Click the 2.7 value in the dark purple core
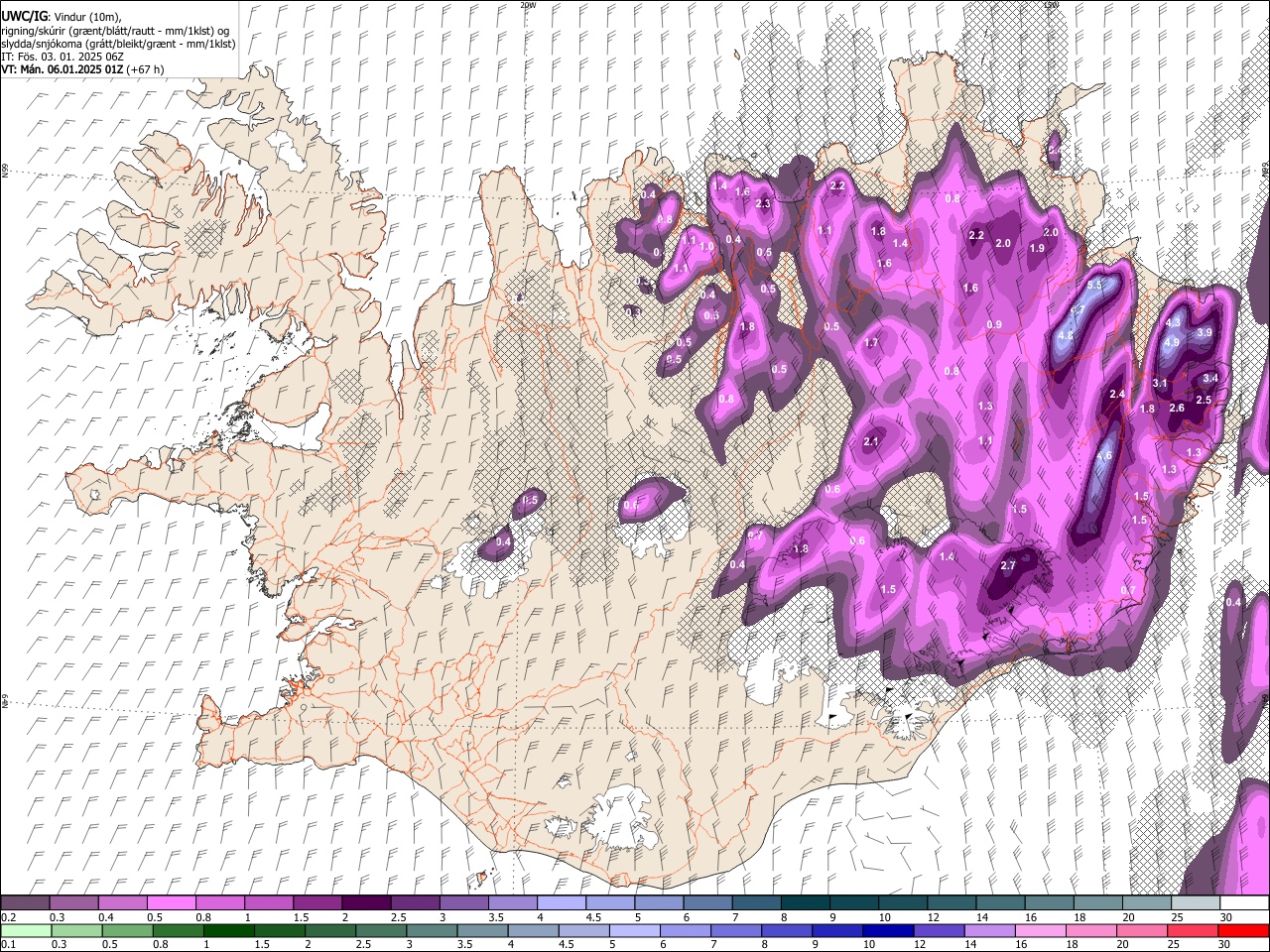The width and height of the screenshot is (1270, 952). click(1008, 565)
